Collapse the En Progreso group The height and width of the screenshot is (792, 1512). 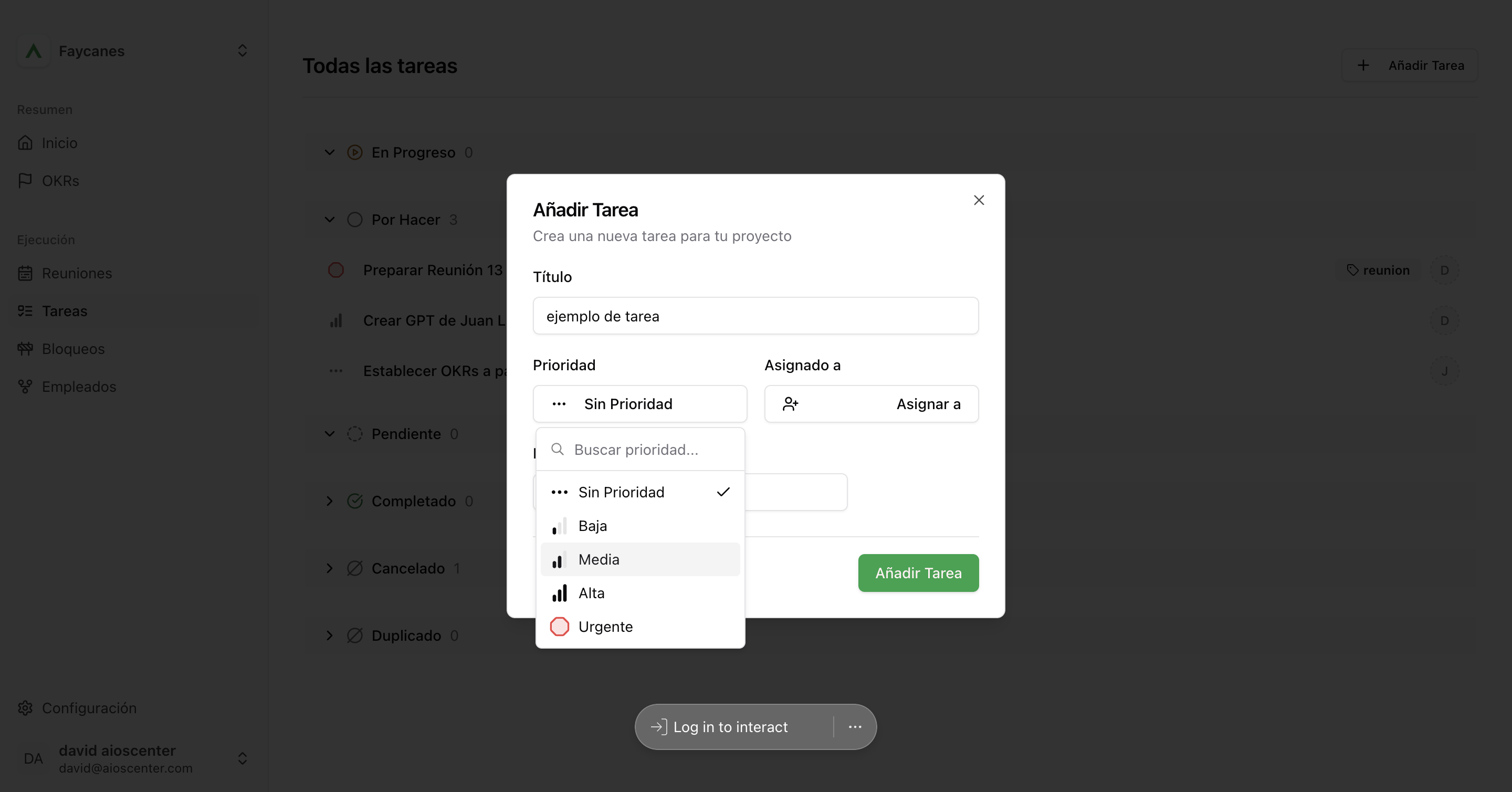[329, 153]
